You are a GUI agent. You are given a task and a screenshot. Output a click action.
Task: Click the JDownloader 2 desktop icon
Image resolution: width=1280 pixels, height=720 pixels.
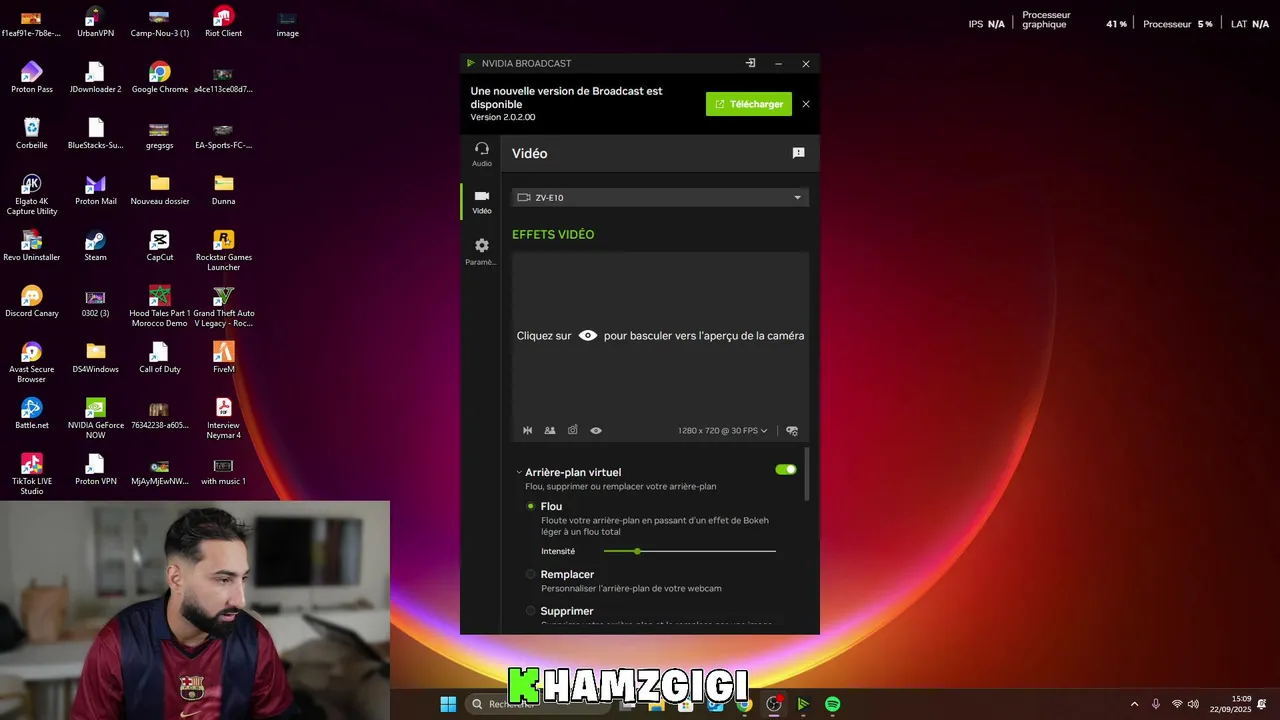point(96,78)
